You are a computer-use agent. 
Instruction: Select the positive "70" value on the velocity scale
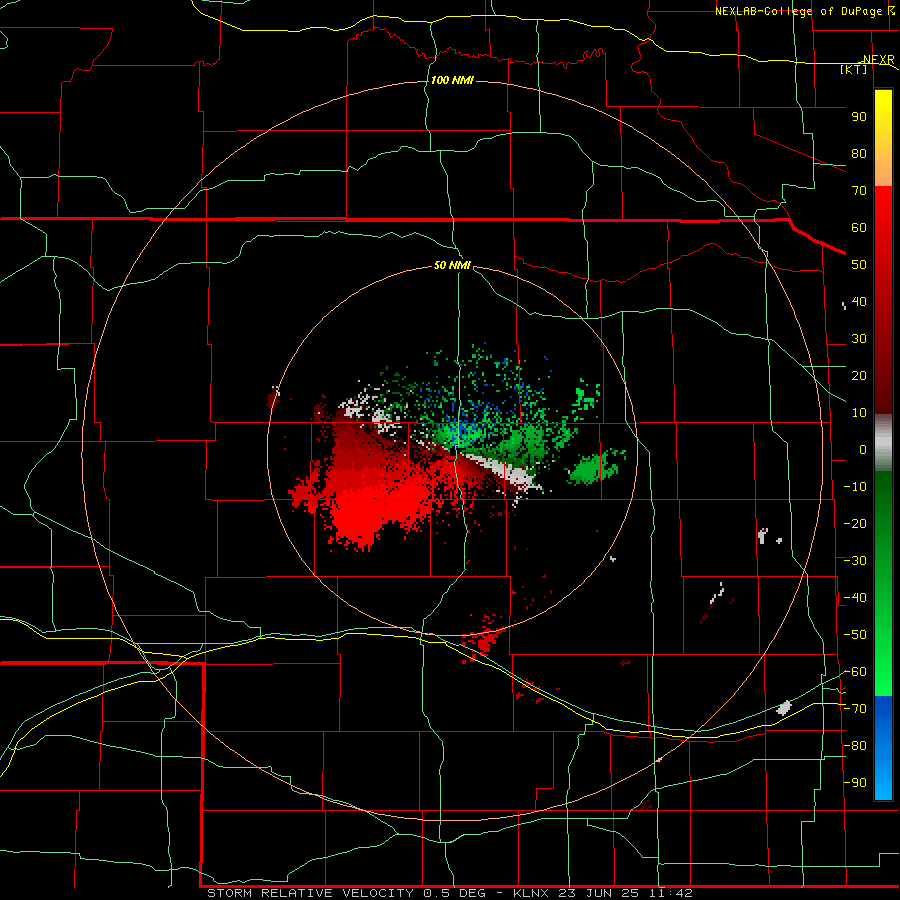tap(859, 191)
